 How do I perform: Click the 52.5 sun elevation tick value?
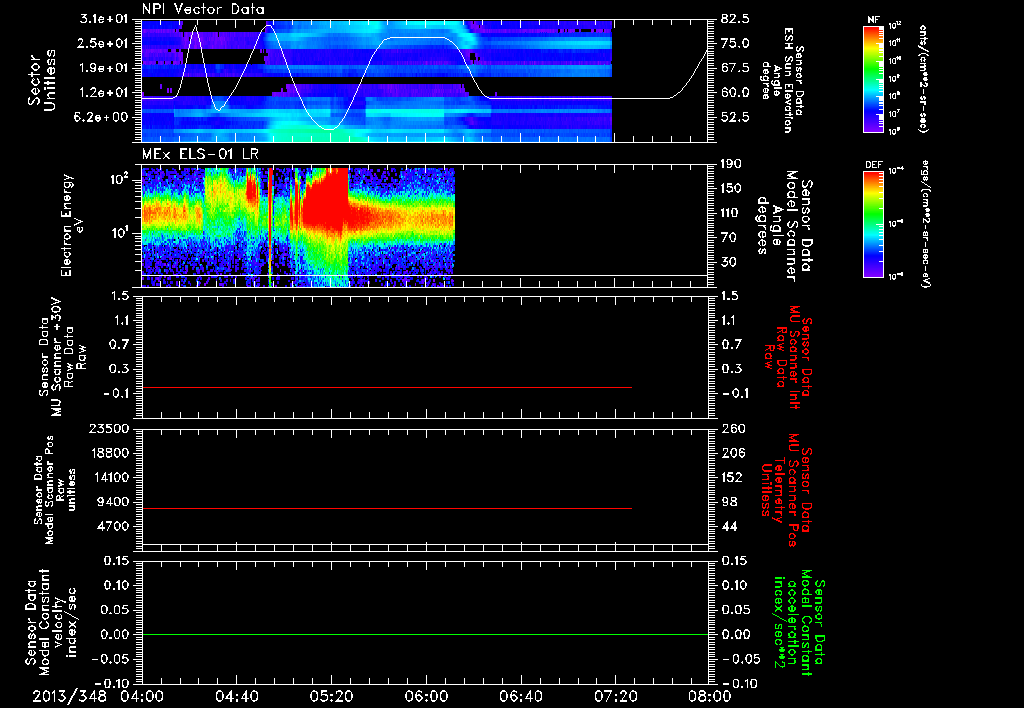[x=736, y=117]
